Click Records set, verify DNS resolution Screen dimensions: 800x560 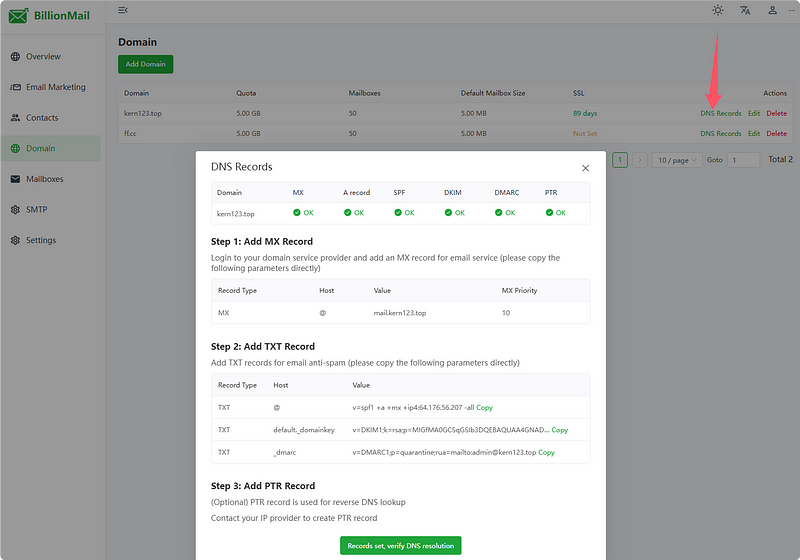point(401,546)
